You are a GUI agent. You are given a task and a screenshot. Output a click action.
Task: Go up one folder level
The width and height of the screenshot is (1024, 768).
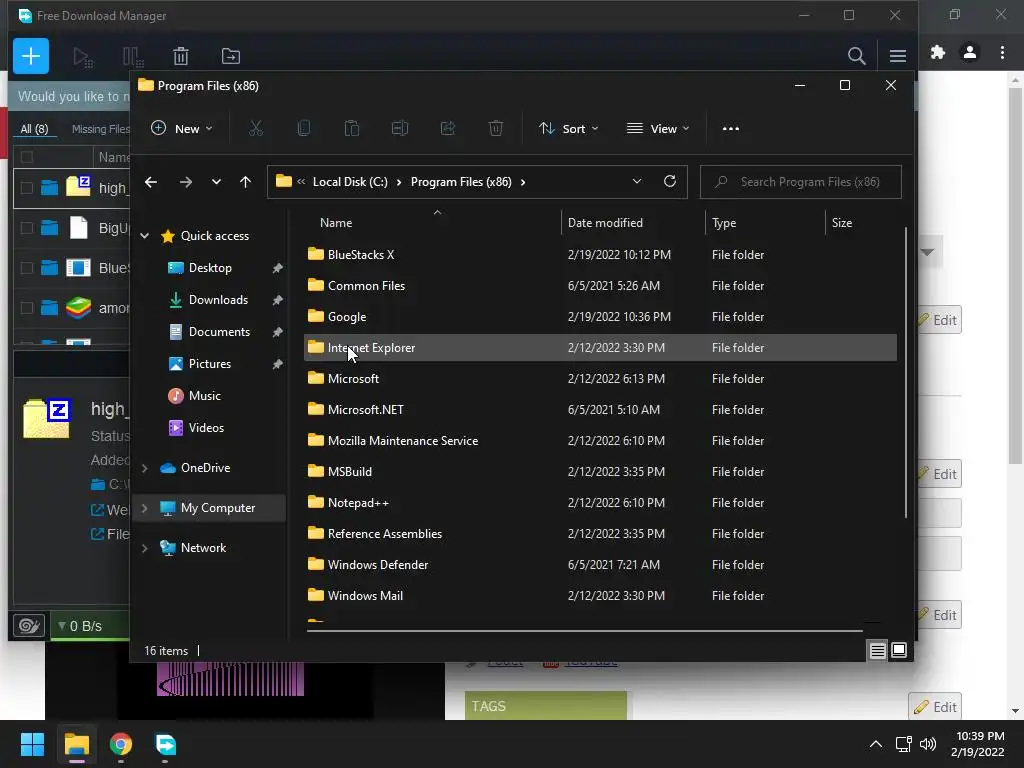(x=245, y=182)
